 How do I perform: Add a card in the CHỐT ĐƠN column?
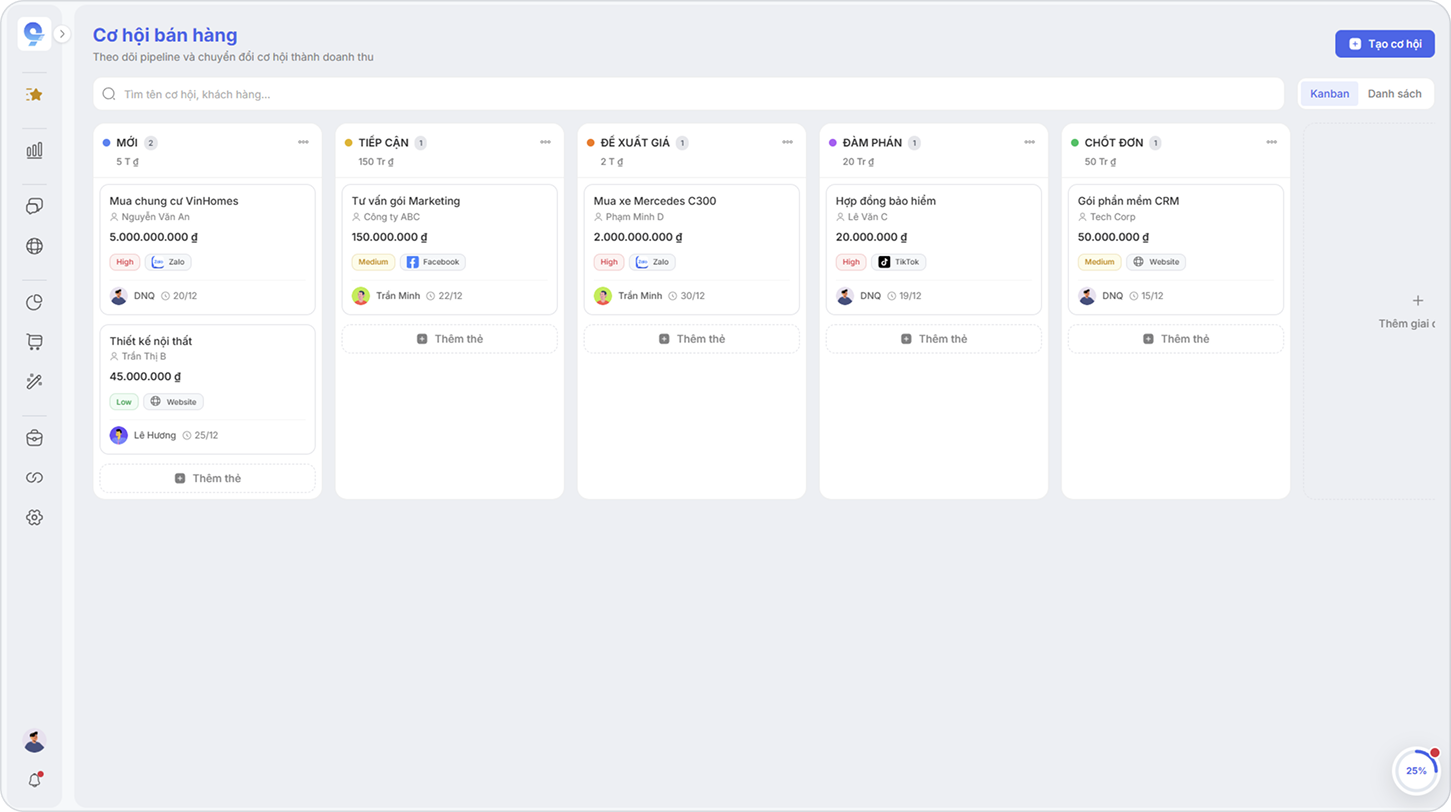coord(1175,339)
